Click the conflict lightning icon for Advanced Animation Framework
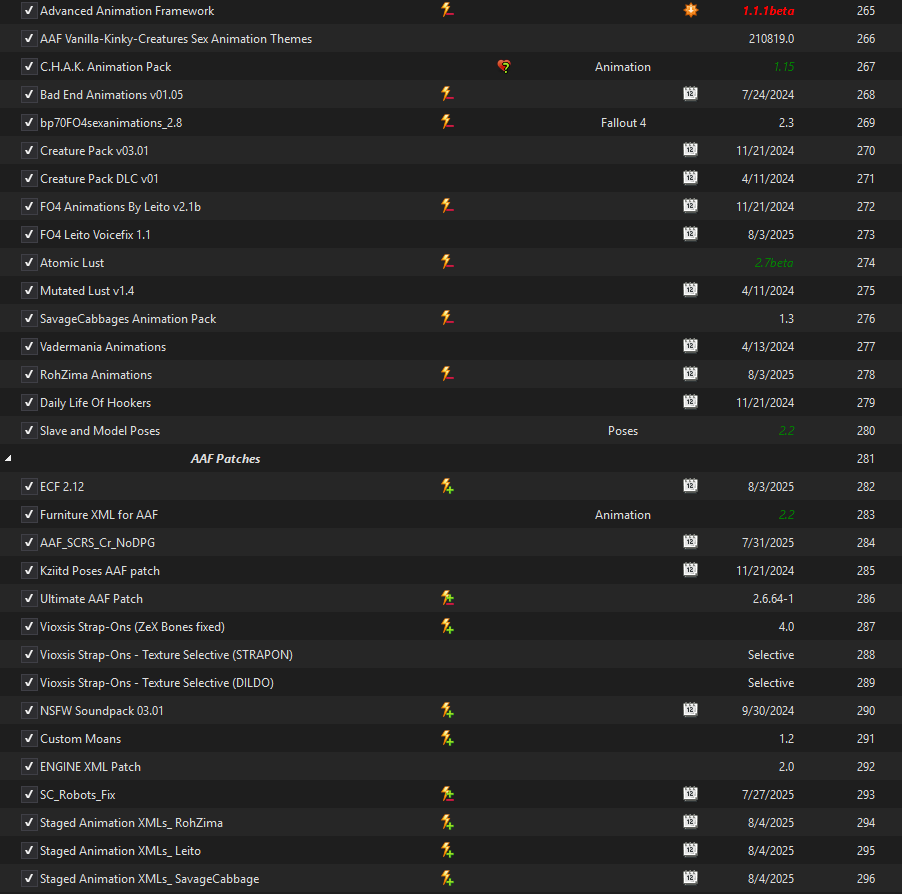This screenshot has height=894, width=902. point(447,10)
